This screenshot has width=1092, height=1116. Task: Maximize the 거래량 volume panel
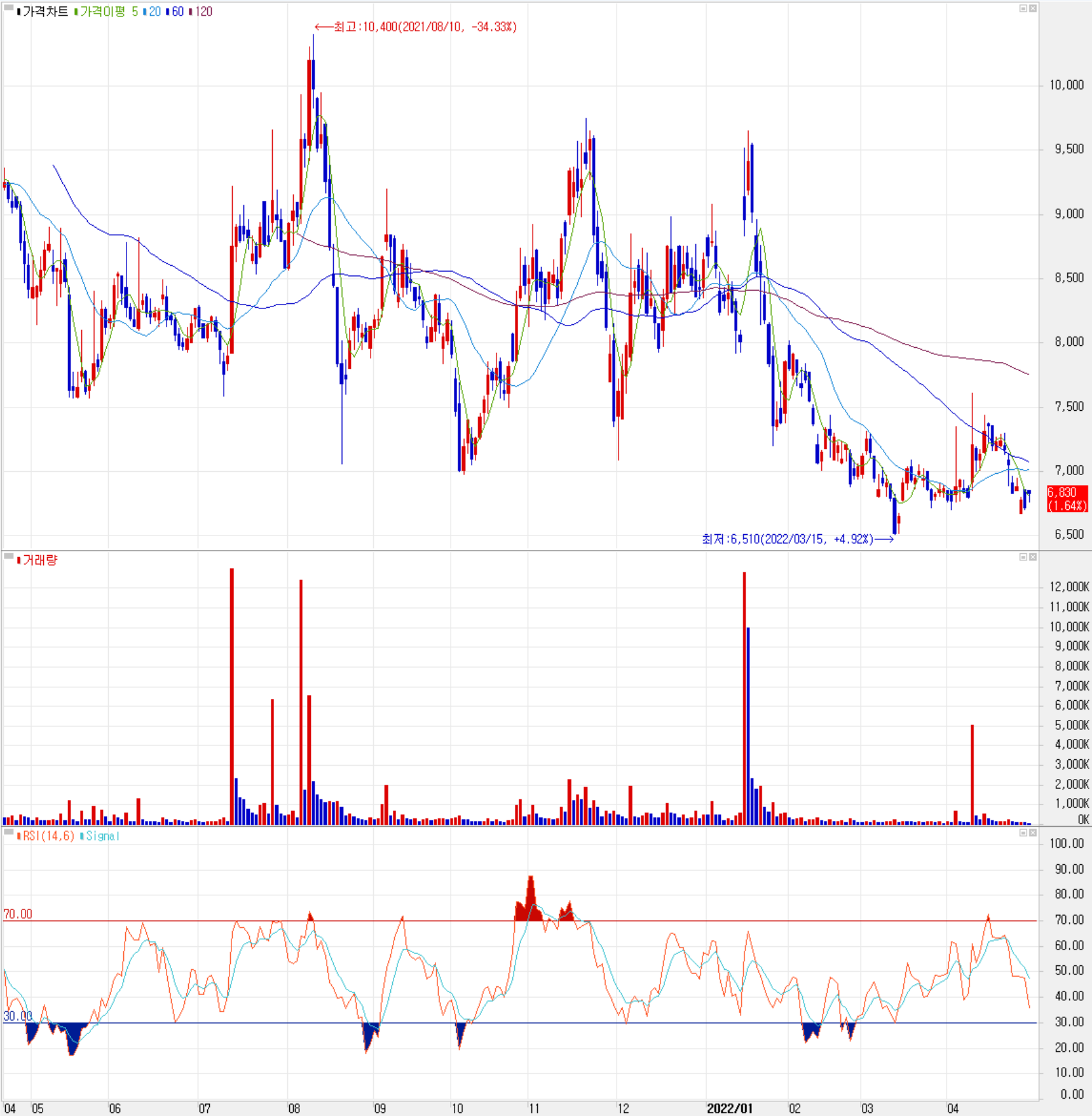(1023, 557)
